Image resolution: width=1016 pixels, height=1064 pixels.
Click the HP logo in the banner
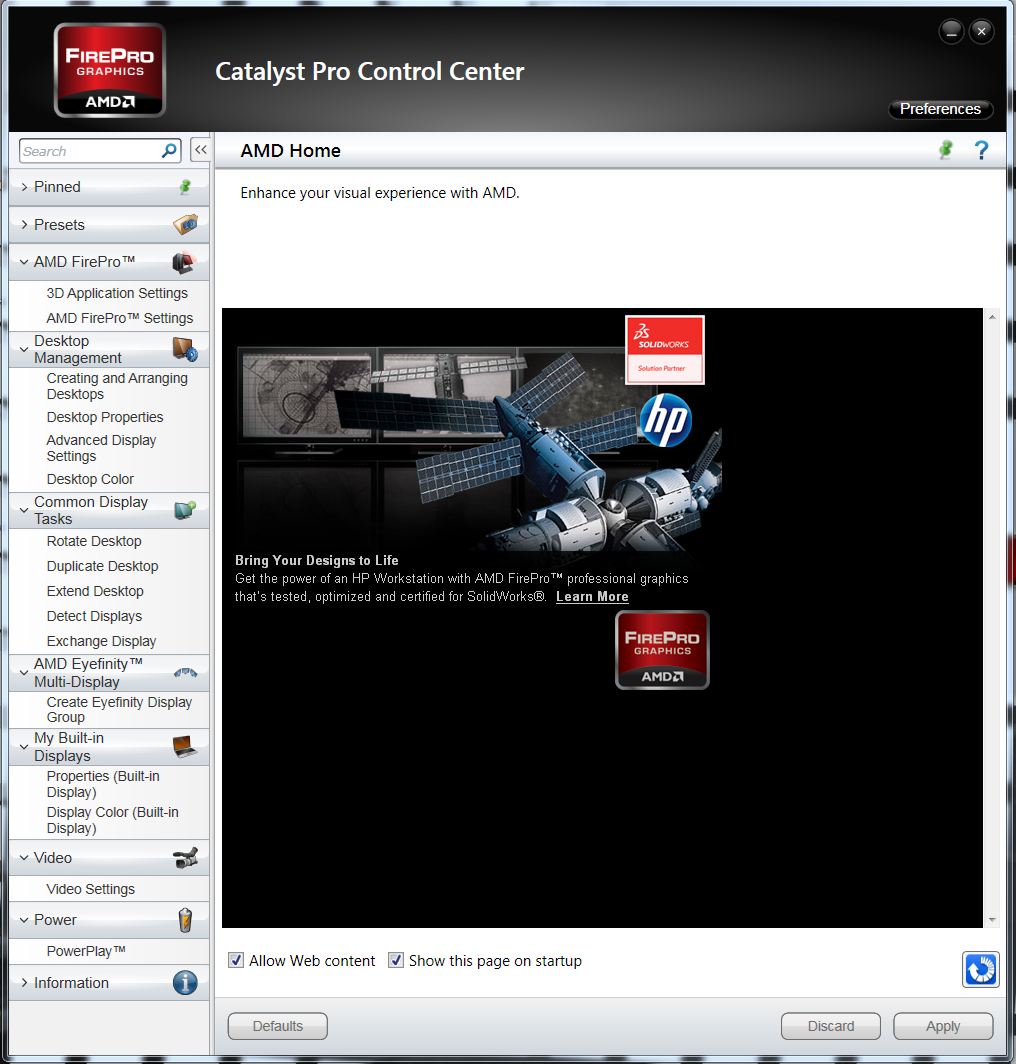(x=666, y=420)
